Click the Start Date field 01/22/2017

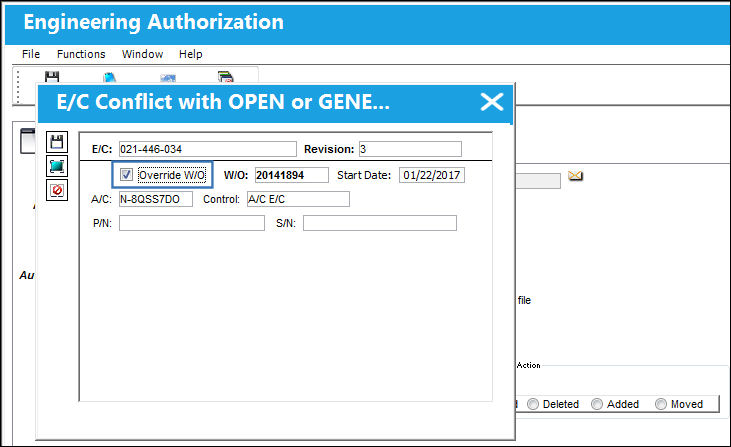(x=432, y=175)
